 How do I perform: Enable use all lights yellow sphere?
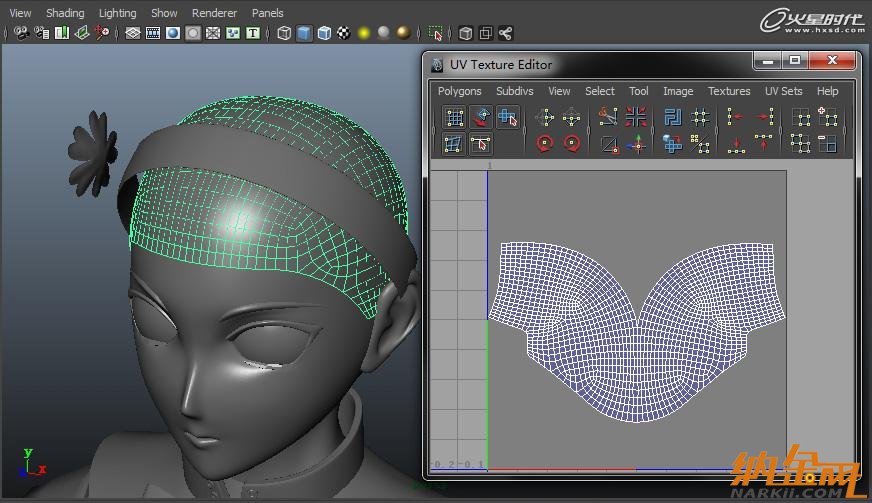point(364,33)
